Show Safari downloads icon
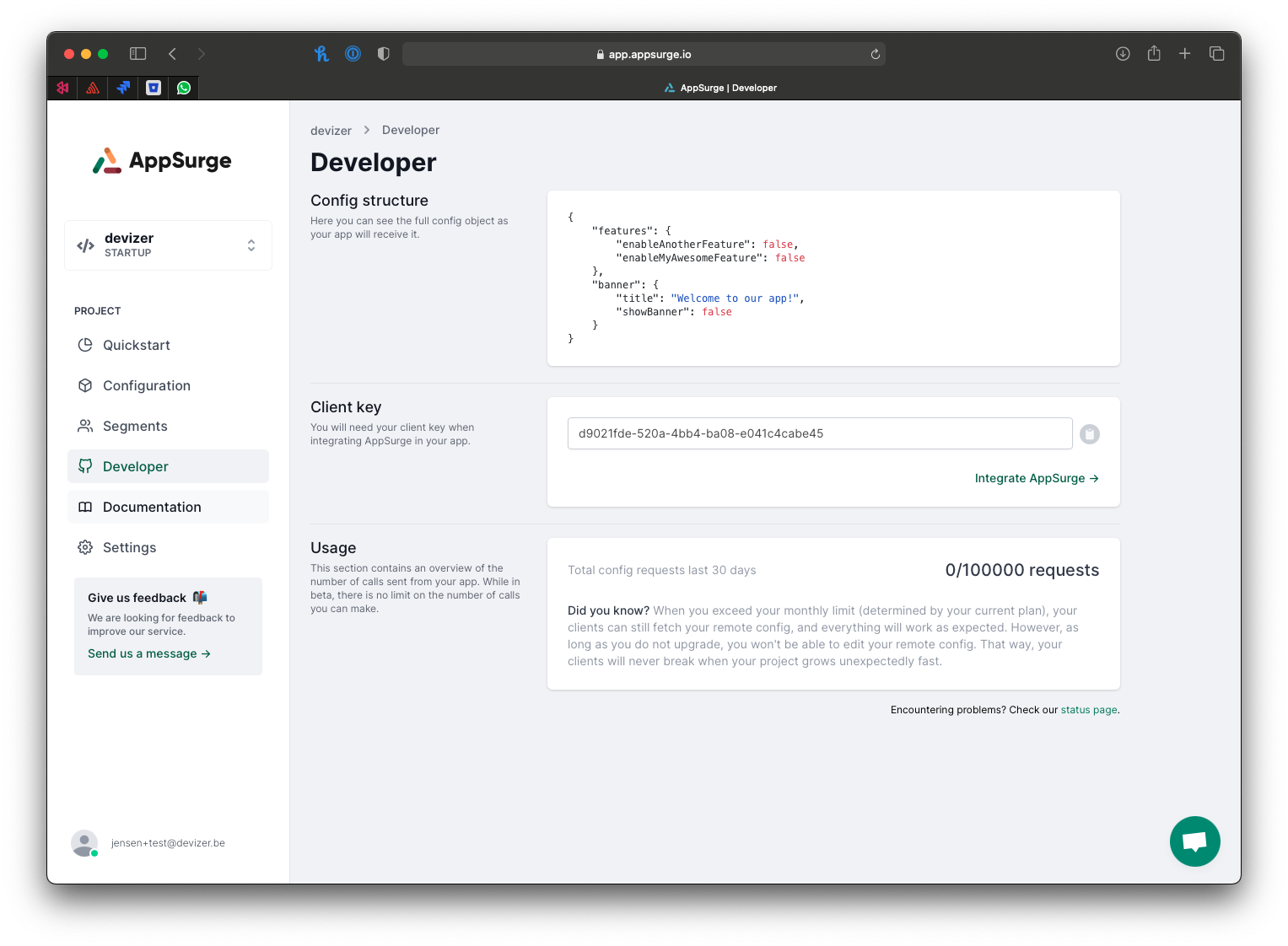Screen dimensions: 1288x946 pos(1123,54)
